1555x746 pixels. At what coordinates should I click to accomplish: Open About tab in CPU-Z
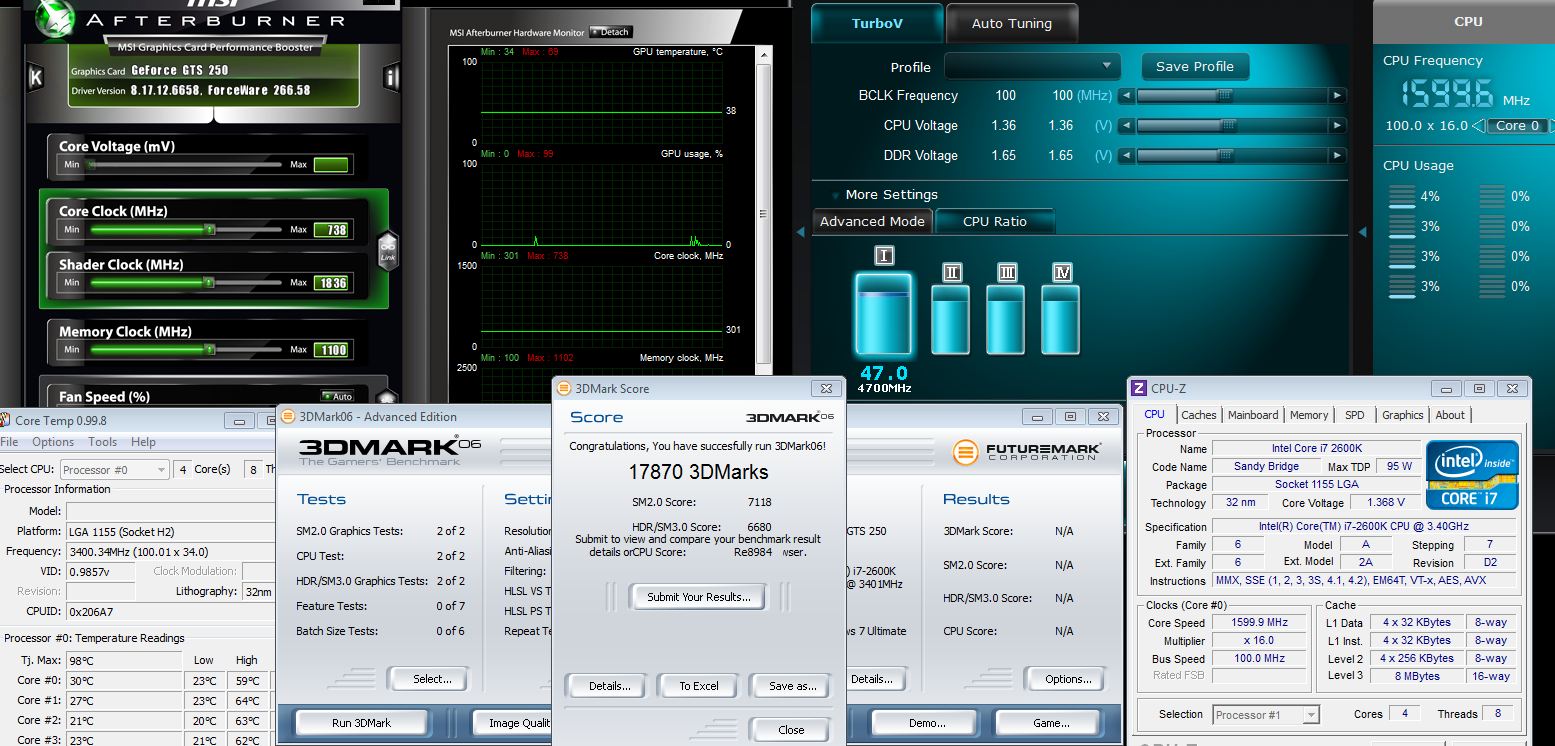pyautogui.click(x=1450, y=415)
